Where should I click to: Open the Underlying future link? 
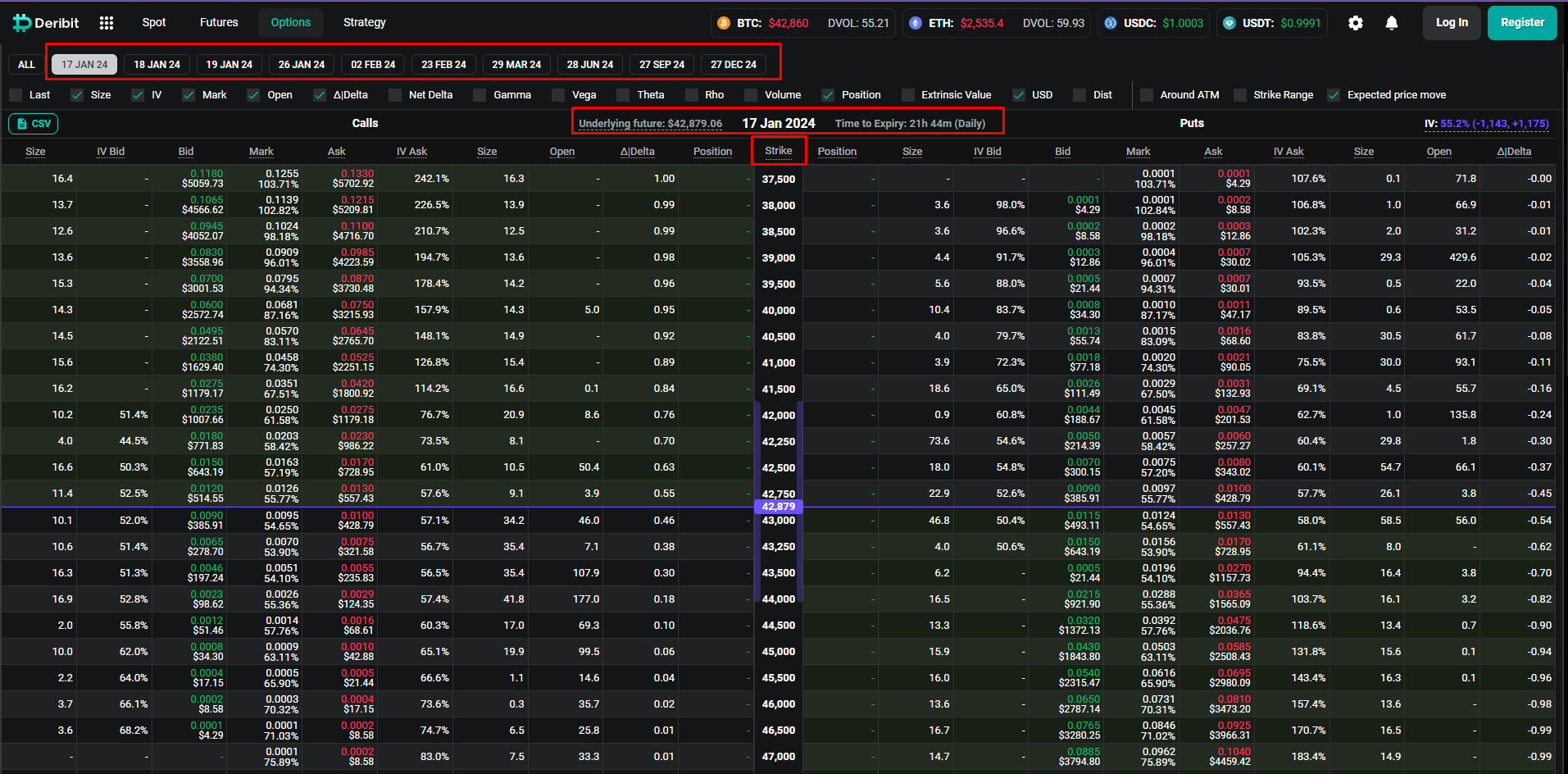pyautogui.click(x=651, y=124)
